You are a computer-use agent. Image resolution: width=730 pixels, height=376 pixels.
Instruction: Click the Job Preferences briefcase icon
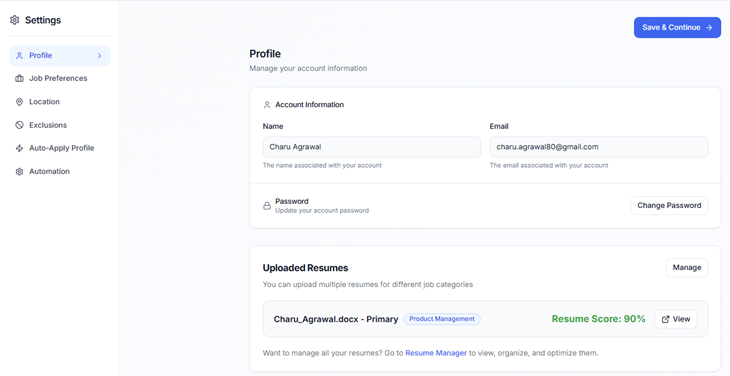19,79
